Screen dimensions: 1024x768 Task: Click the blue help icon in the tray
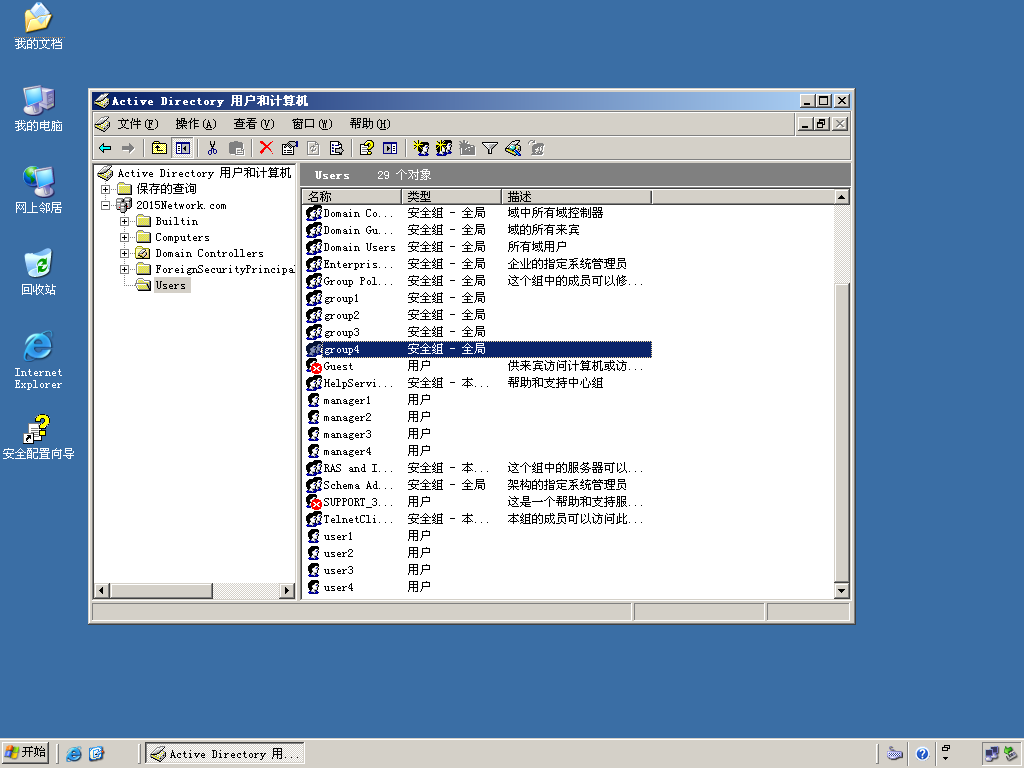coord(922,754)
